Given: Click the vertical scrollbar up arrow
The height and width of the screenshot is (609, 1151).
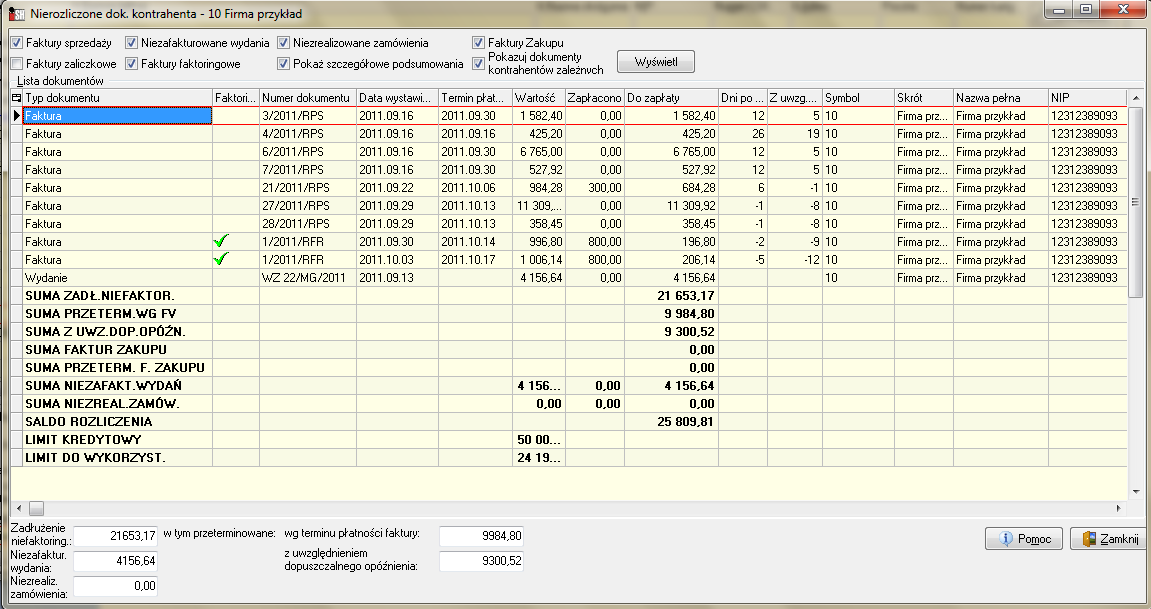Looking at the screenshot, I should coord(1136,97).
